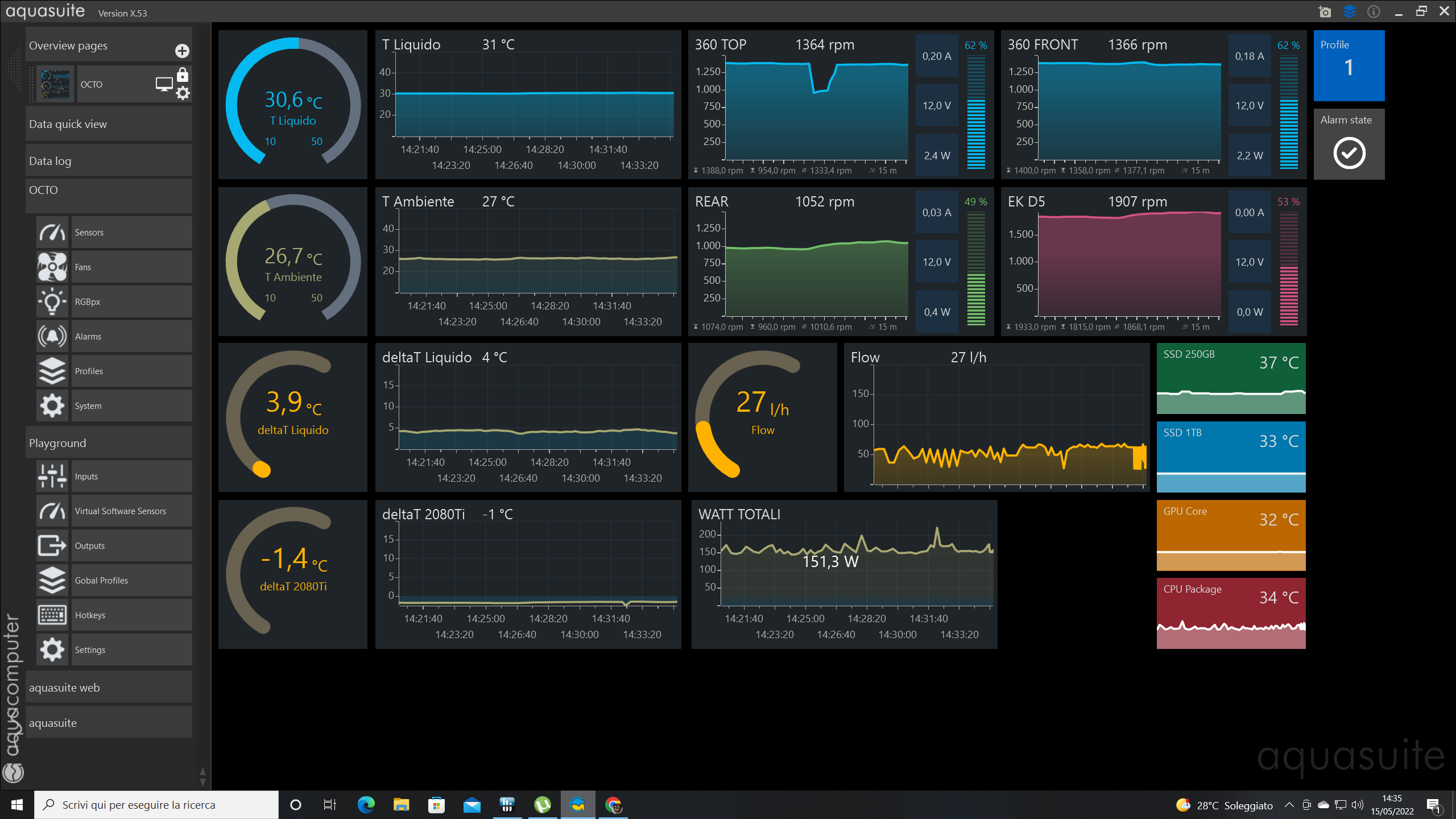Expand the Data quick view section

pyautogui.click(x=109, y=124)
